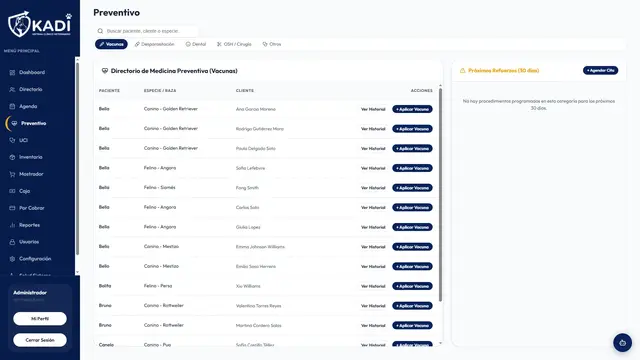Screen dimensions: 640x360
Task: Select the Preventivo shield icon in sidebar
Action: point(14,123)
